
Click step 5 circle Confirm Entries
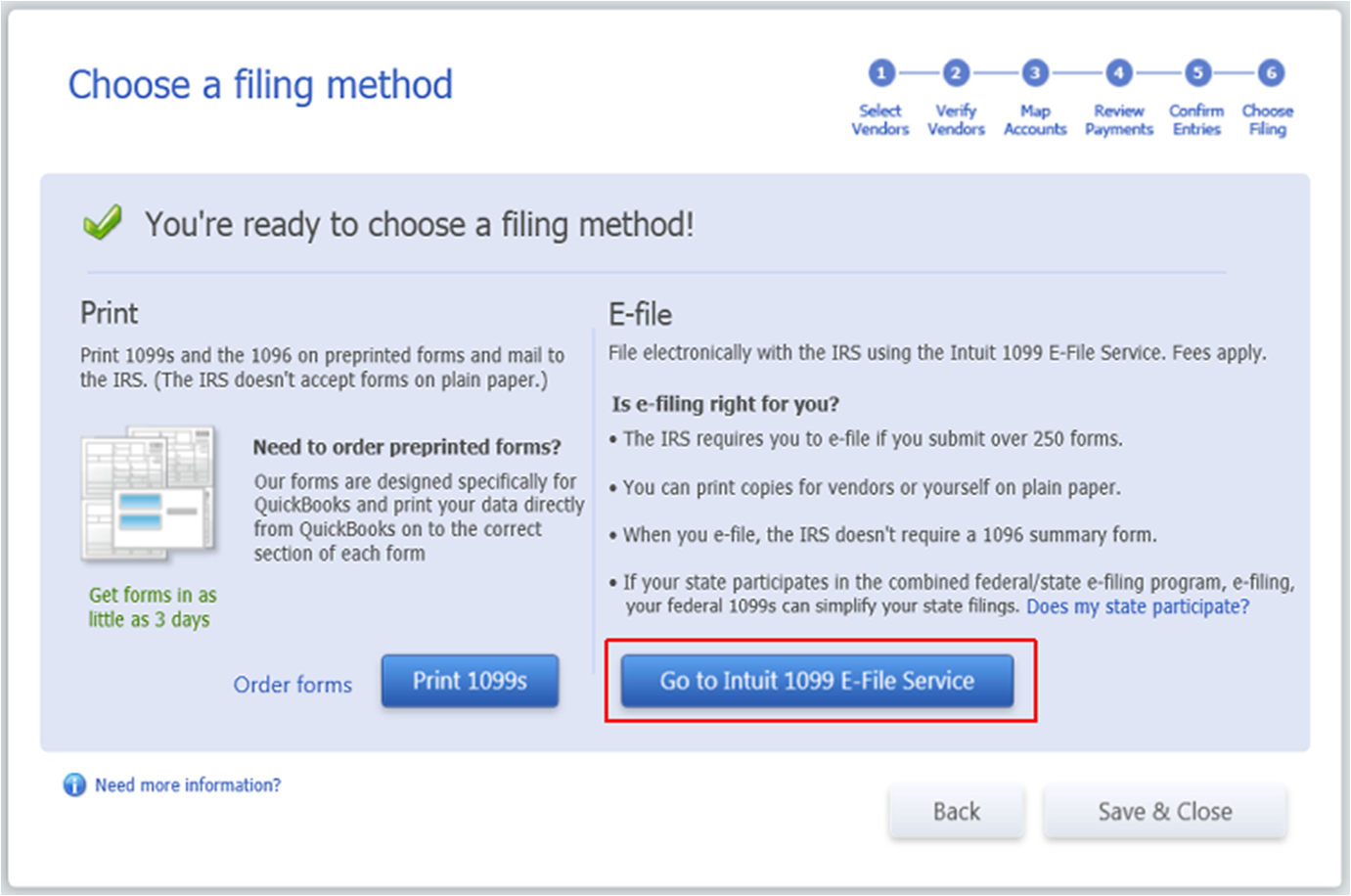pyautogui.click(x=1197, y=72)
